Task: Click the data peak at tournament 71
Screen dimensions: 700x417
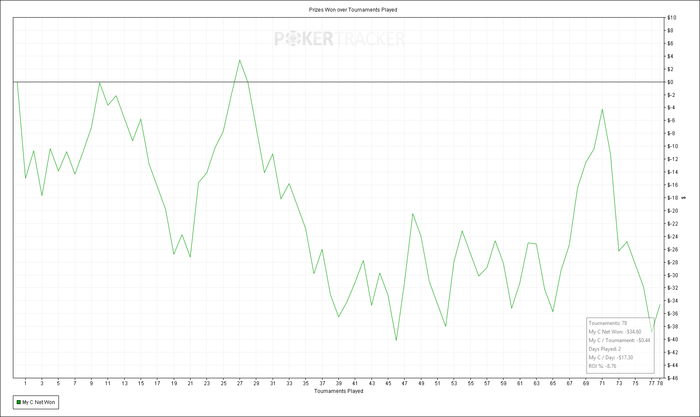Action: (x=602, y=109)
